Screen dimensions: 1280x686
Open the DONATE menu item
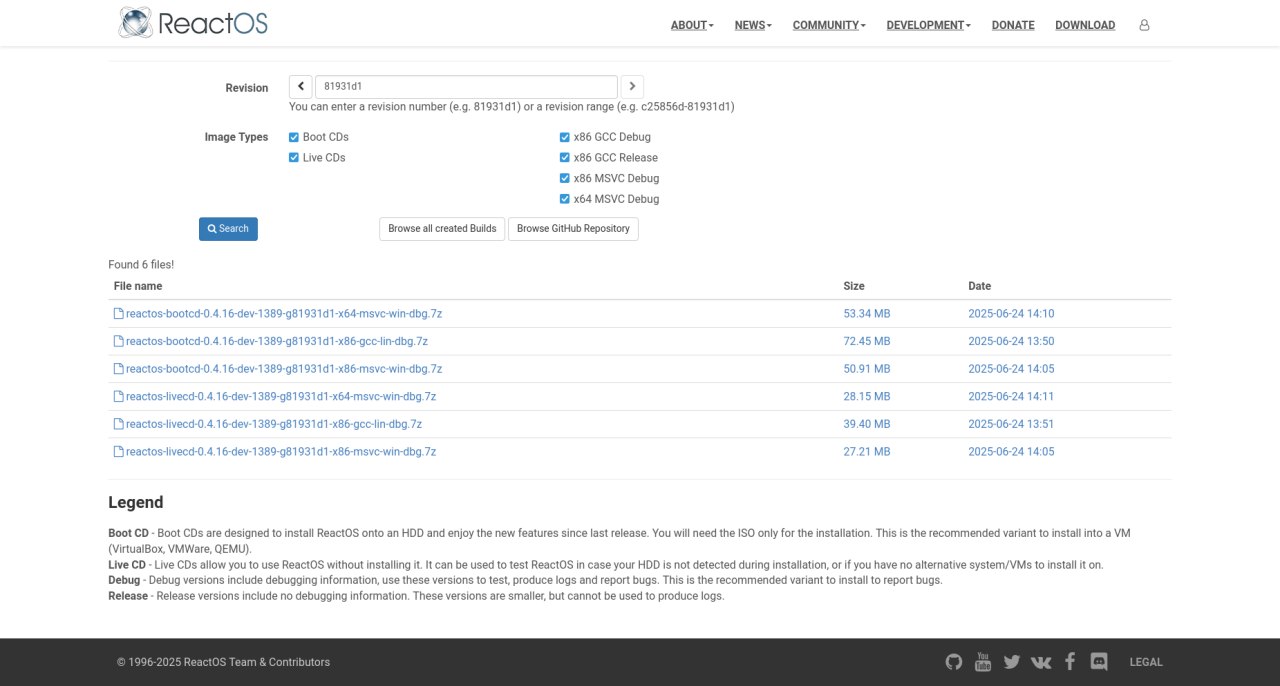pyautogui.click(x=1013, y=25)
